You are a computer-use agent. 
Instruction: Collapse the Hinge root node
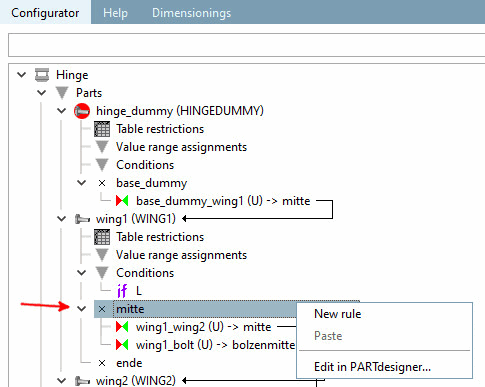click(22, 75)
